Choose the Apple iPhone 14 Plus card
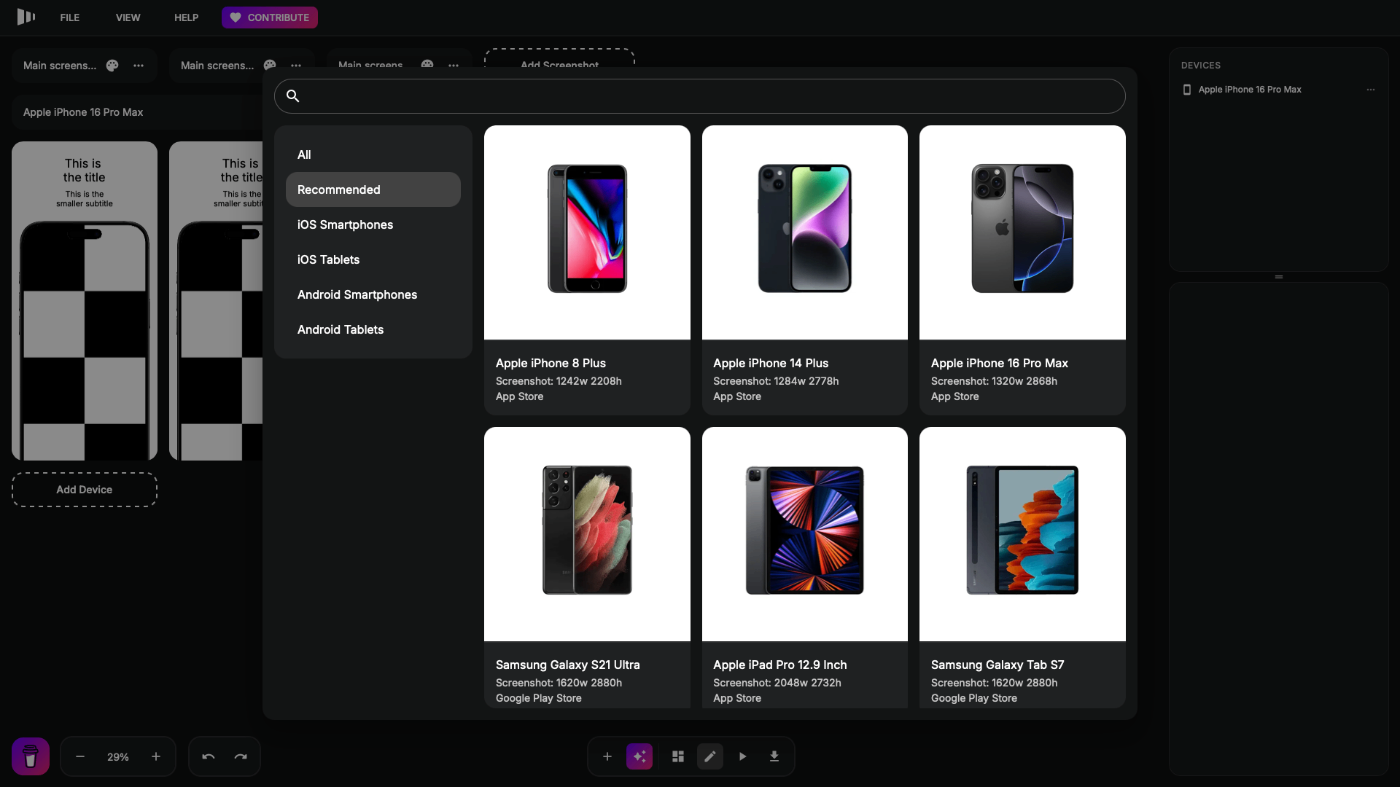 click(805, 270)
